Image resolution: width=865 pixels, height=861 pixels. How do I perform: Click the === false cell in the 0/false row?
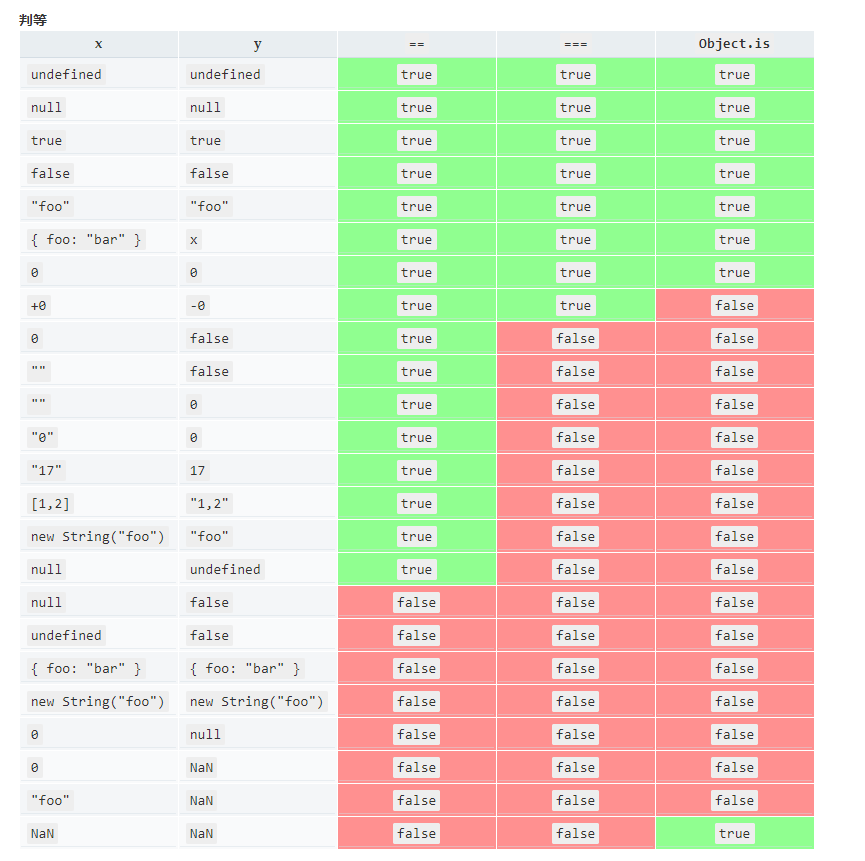point(575,338)
